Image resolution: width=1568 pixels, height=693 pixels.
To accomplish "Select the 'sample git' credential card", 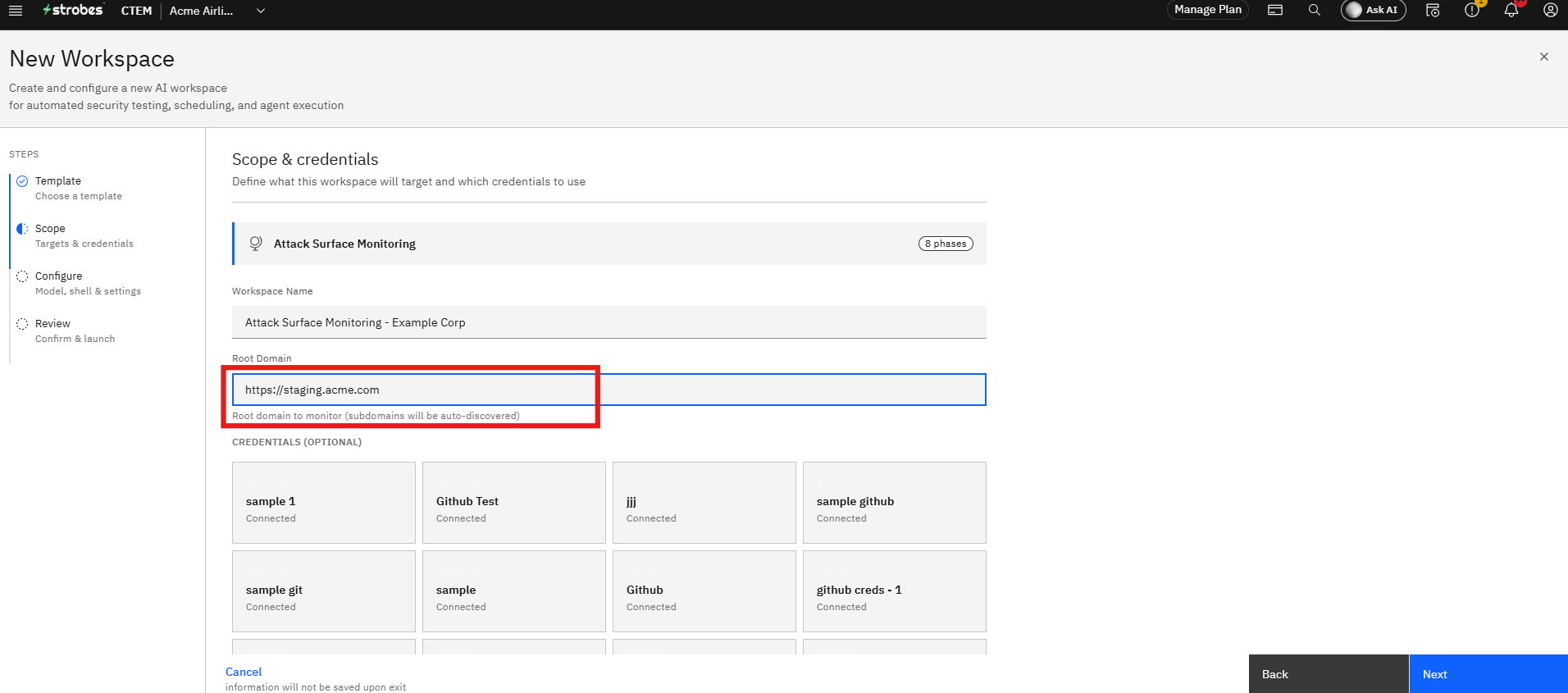I will click(324, 591).
